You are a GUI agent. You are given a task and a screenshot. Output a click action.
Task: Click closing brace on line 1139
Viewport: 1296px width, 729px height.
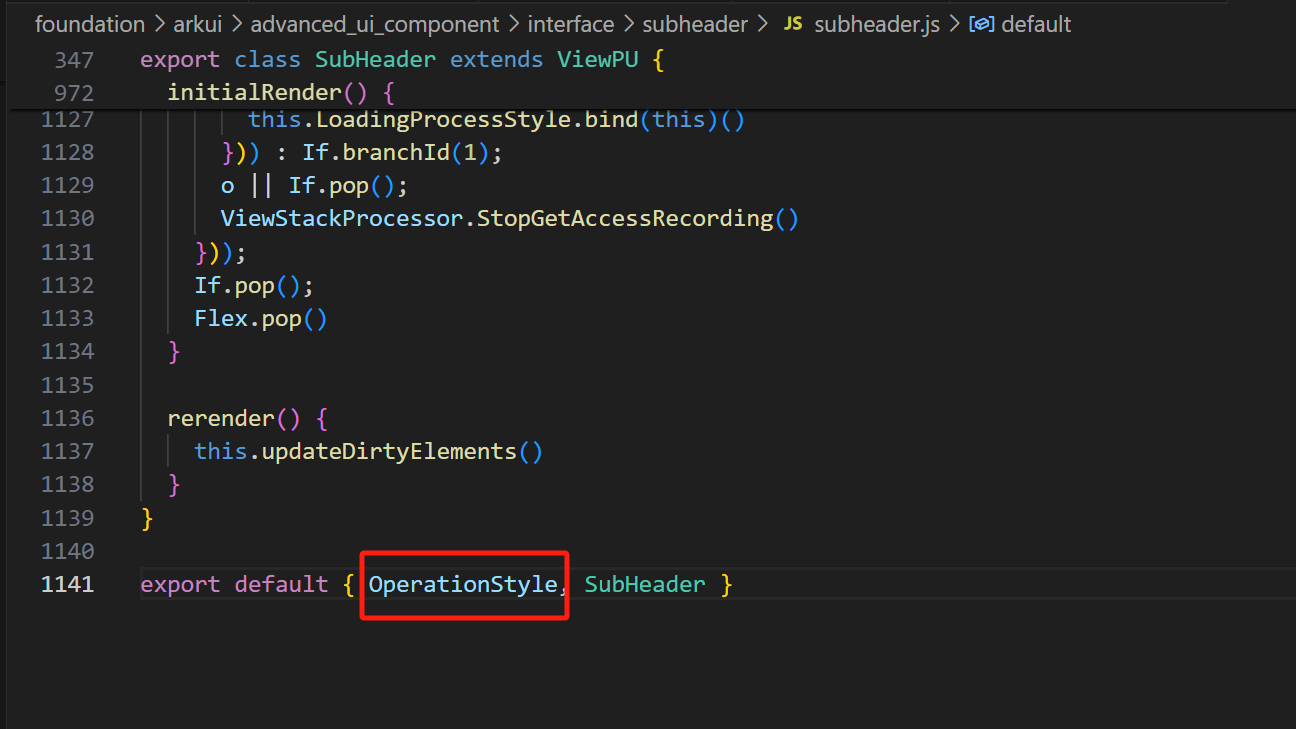click(x=147, y=518)
